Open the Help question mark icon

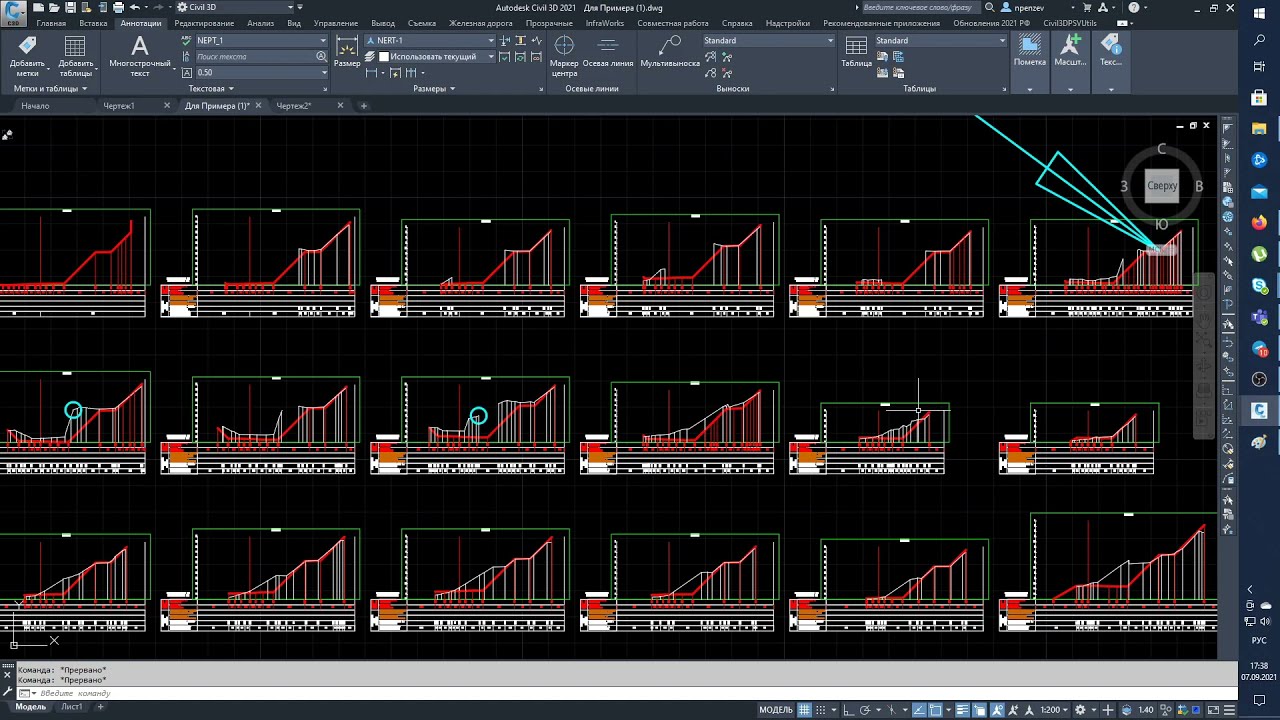(x=1132, y=7)
